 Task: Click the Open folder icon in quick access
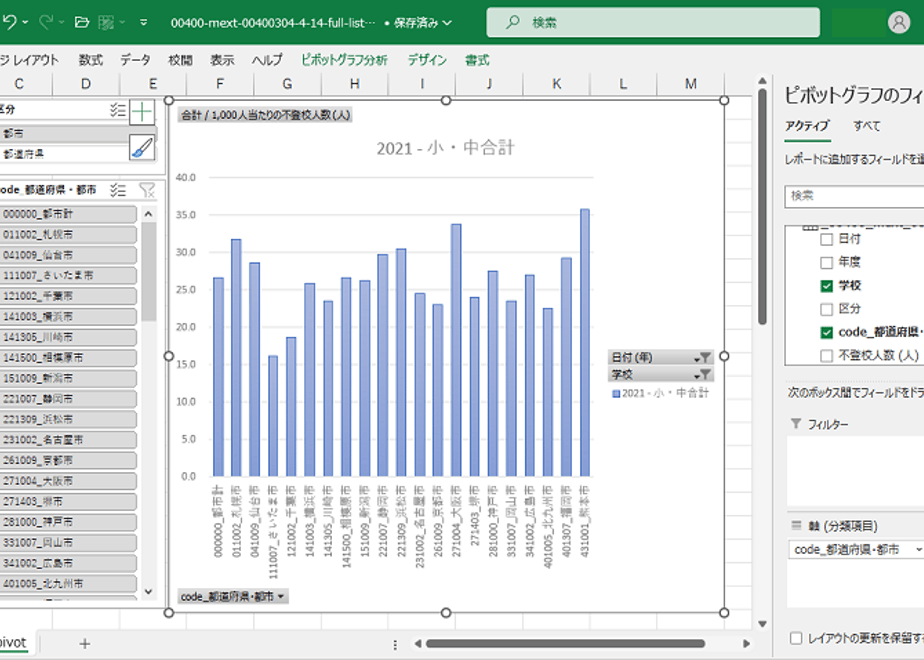(82, 22)
